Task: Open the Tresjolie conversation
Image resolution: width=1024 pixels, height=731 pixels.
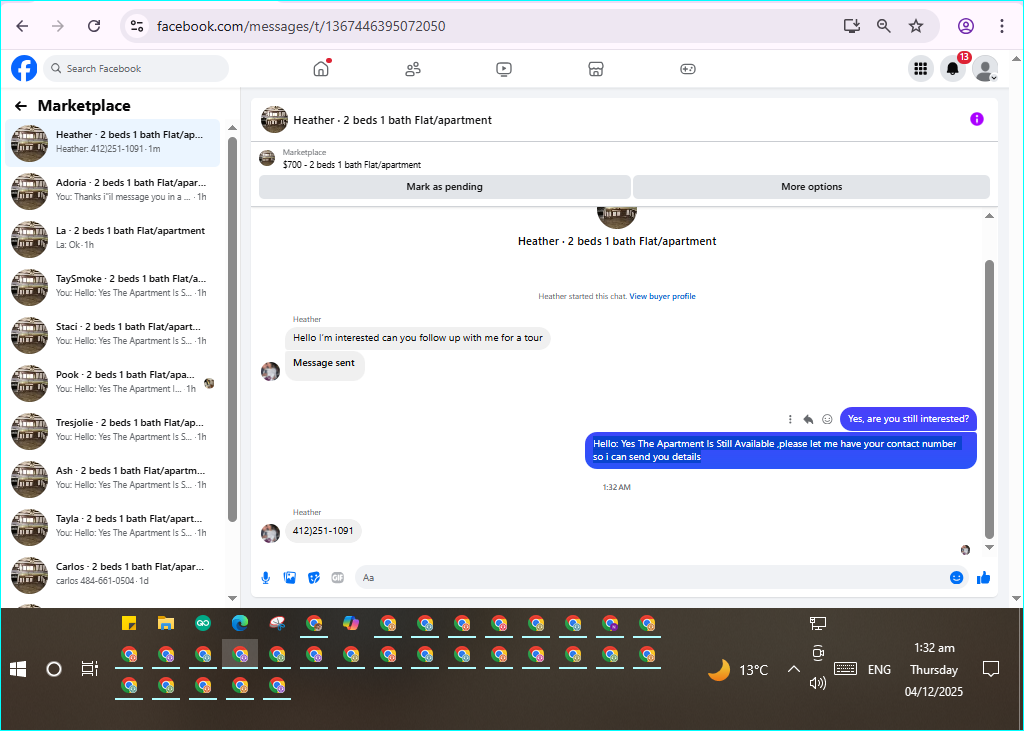Action: click(112, 431)
